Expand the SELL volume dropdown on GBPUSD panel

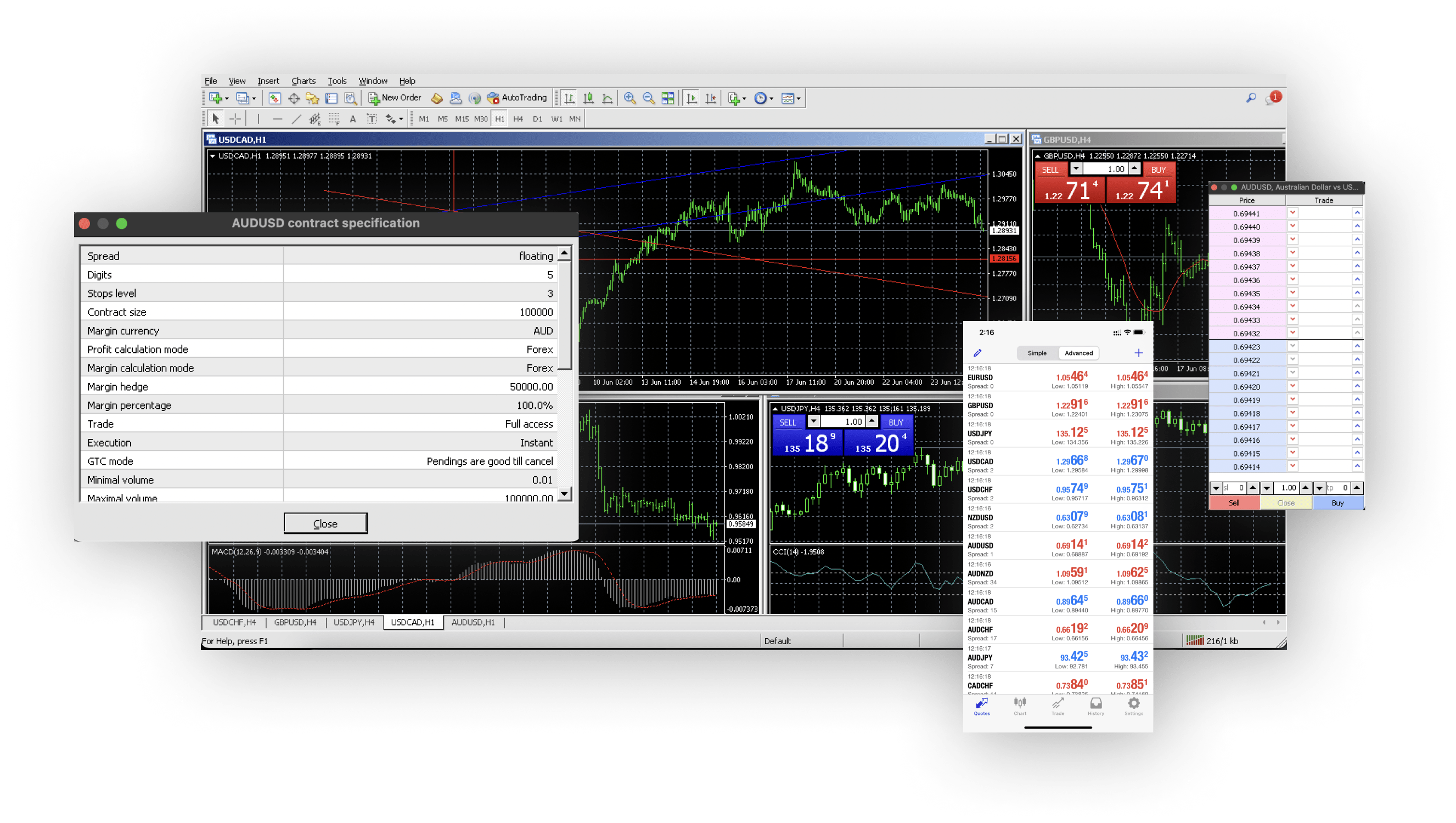point(1076,168)
